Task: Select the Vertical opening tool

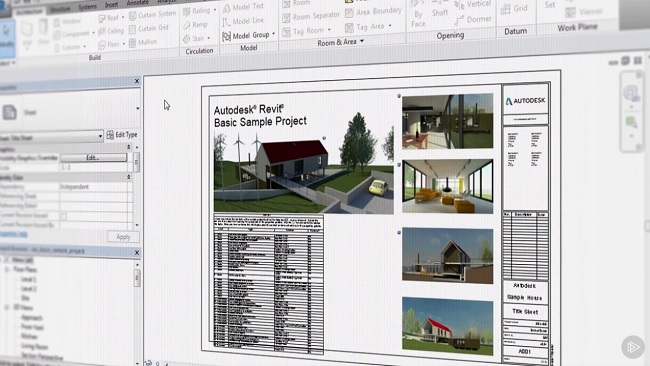Action: pos(473,5)
